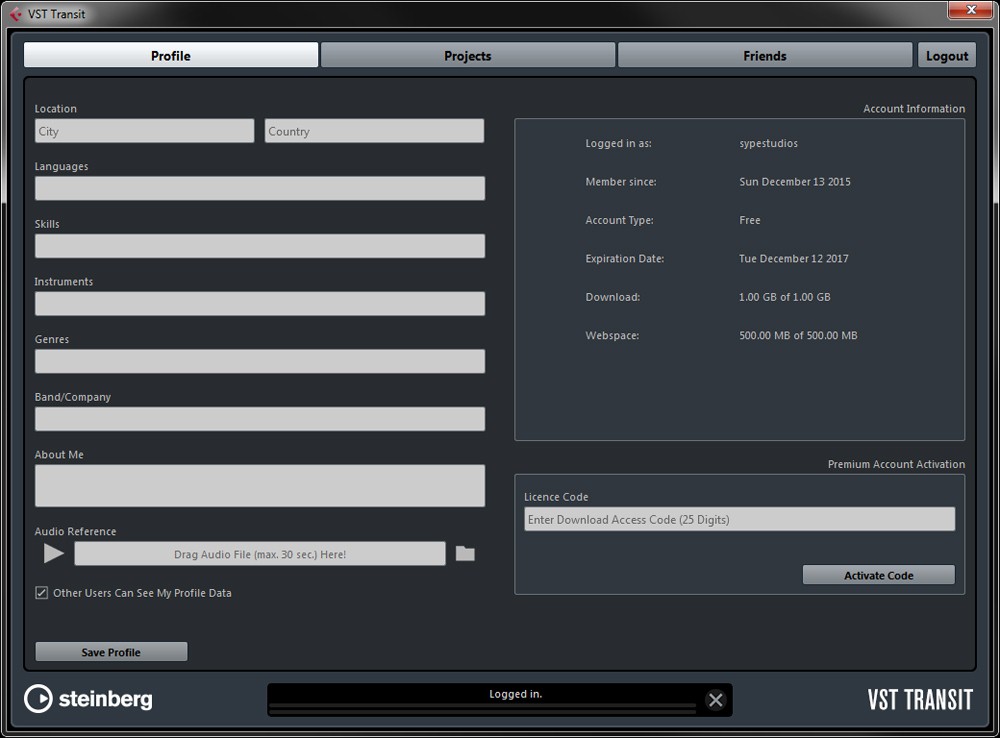
Task: Select the username text sypestudios
Action: click(x=768, y=143)
